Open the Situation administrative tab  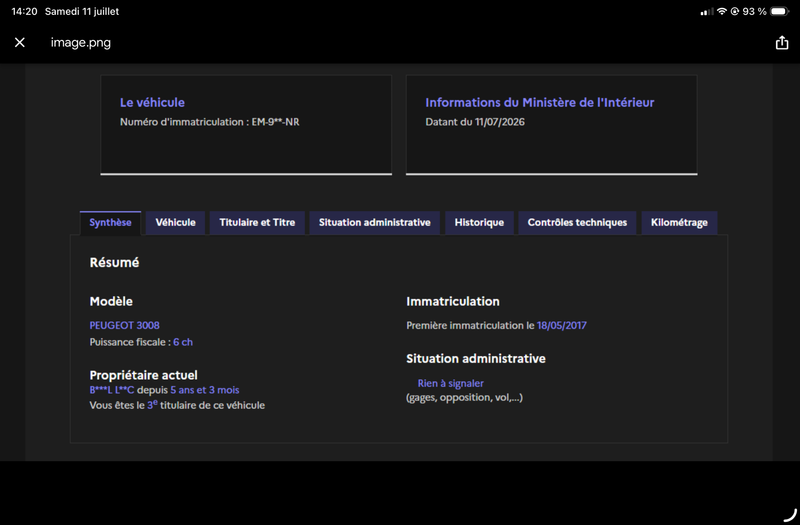(374, 222)
